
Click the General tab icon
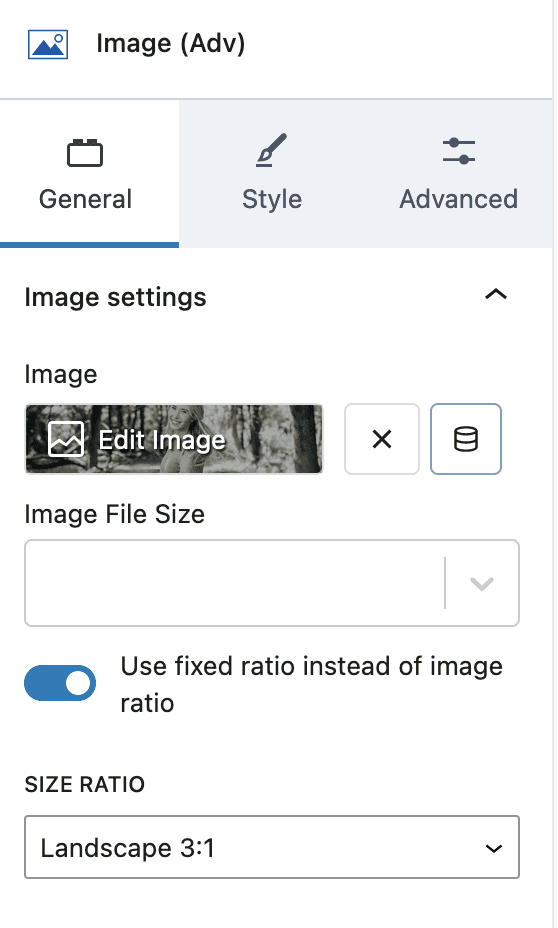click(85, 153)
